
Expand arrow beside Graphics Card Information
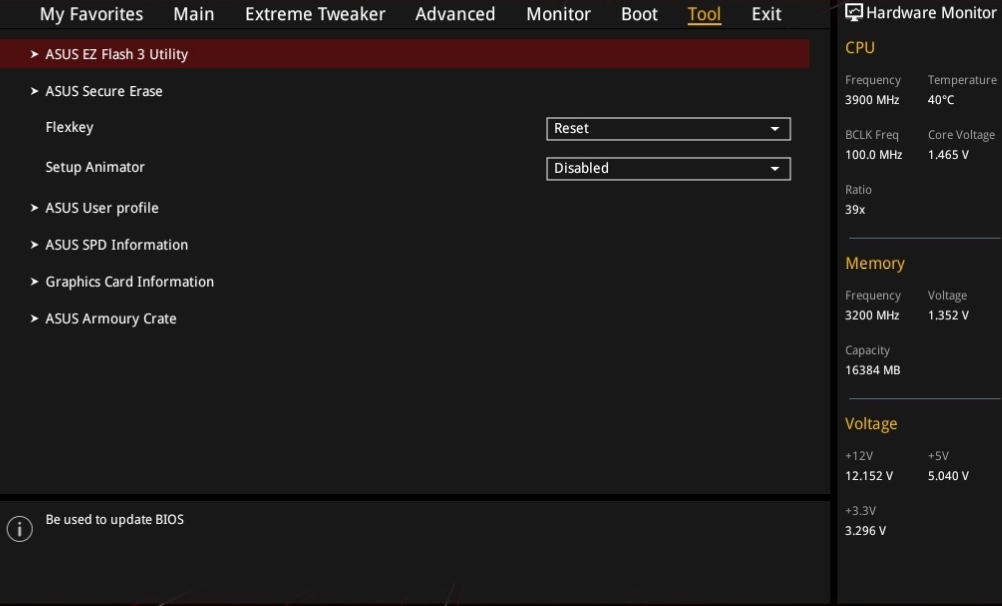(x=35, y=282)
